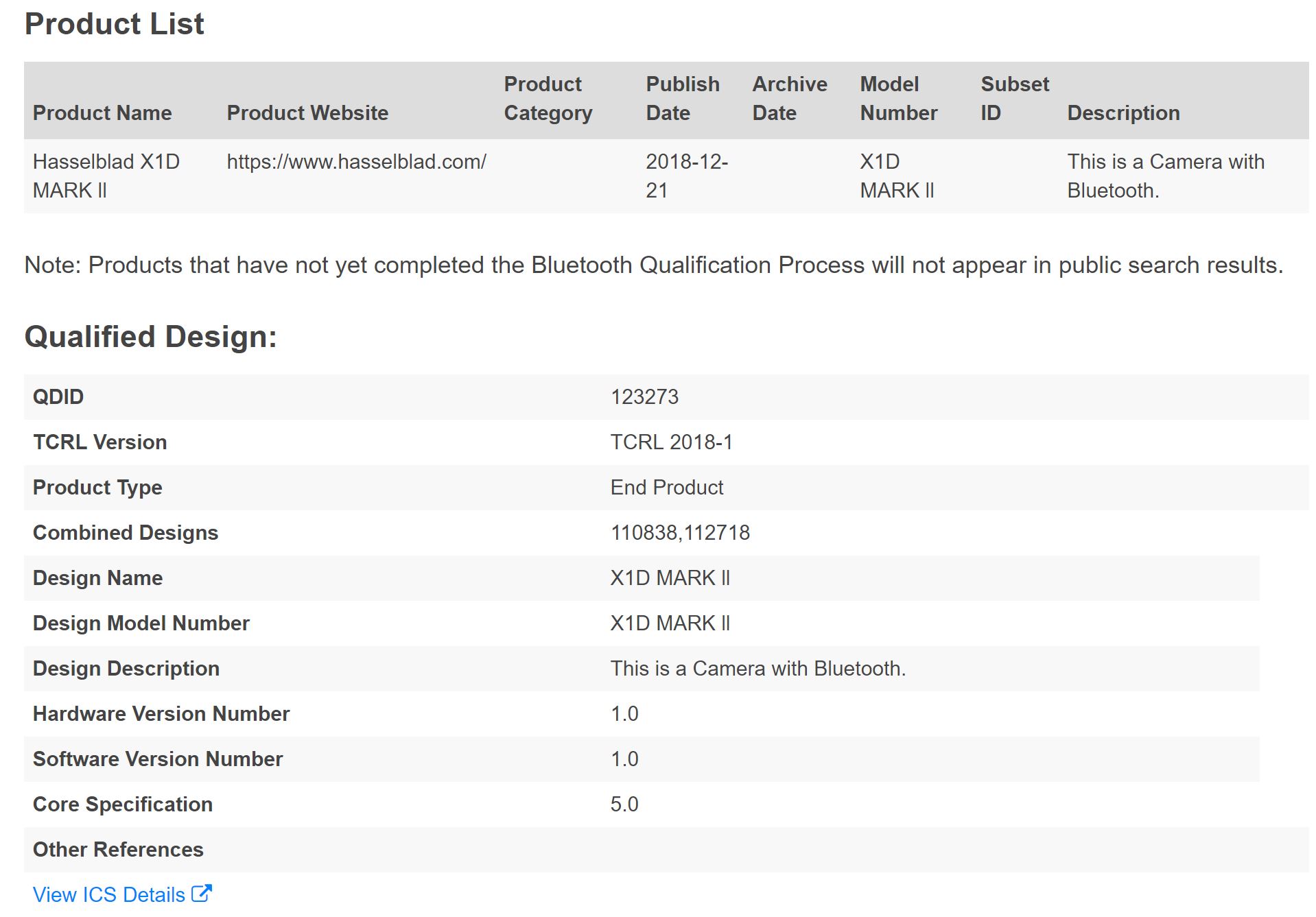Click the QDID value 123273
This screenshot has height=917, width=1316.
tap(644, 397)
